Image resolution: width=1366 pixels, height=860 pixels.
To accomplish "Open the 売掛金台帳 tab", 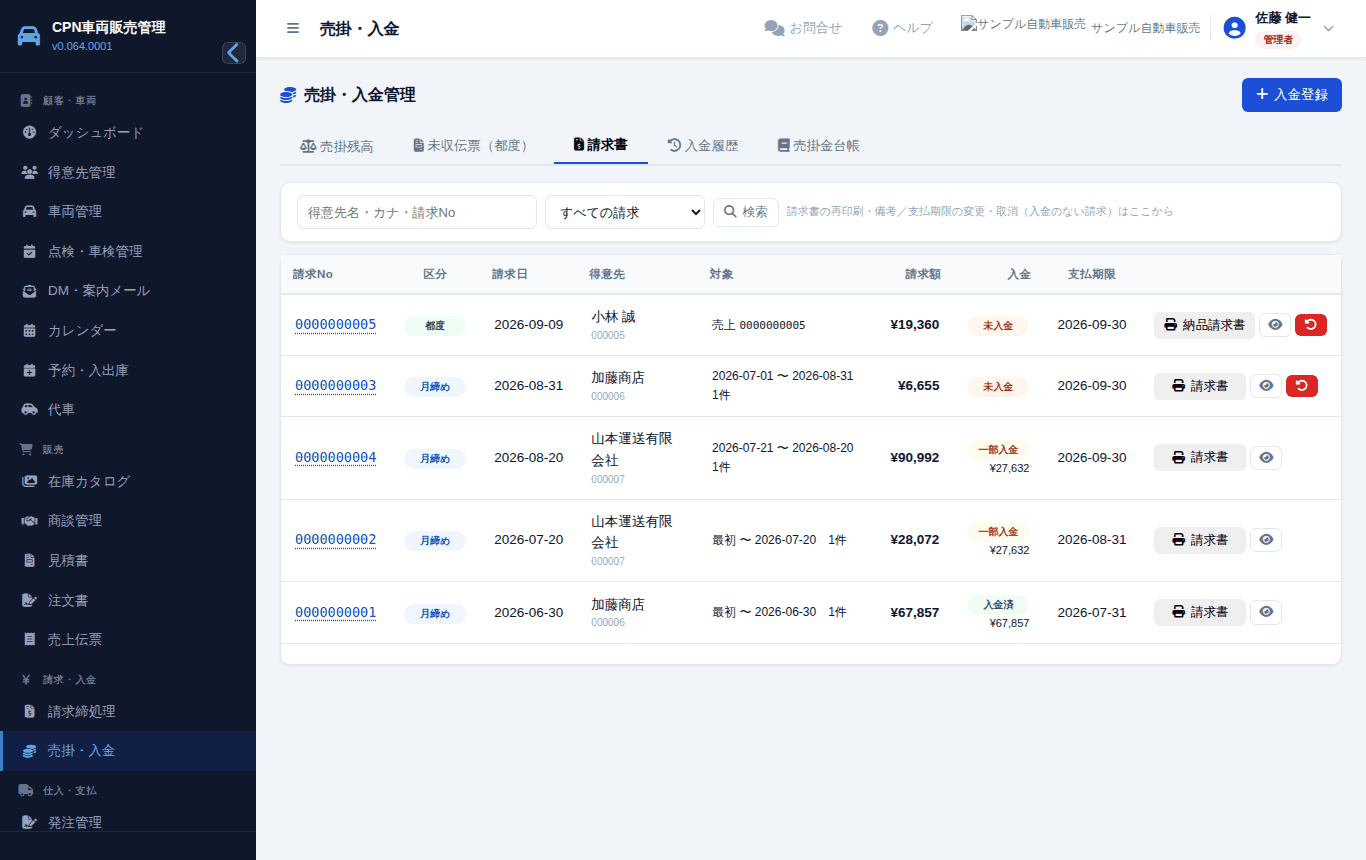I will click(818, 146).
